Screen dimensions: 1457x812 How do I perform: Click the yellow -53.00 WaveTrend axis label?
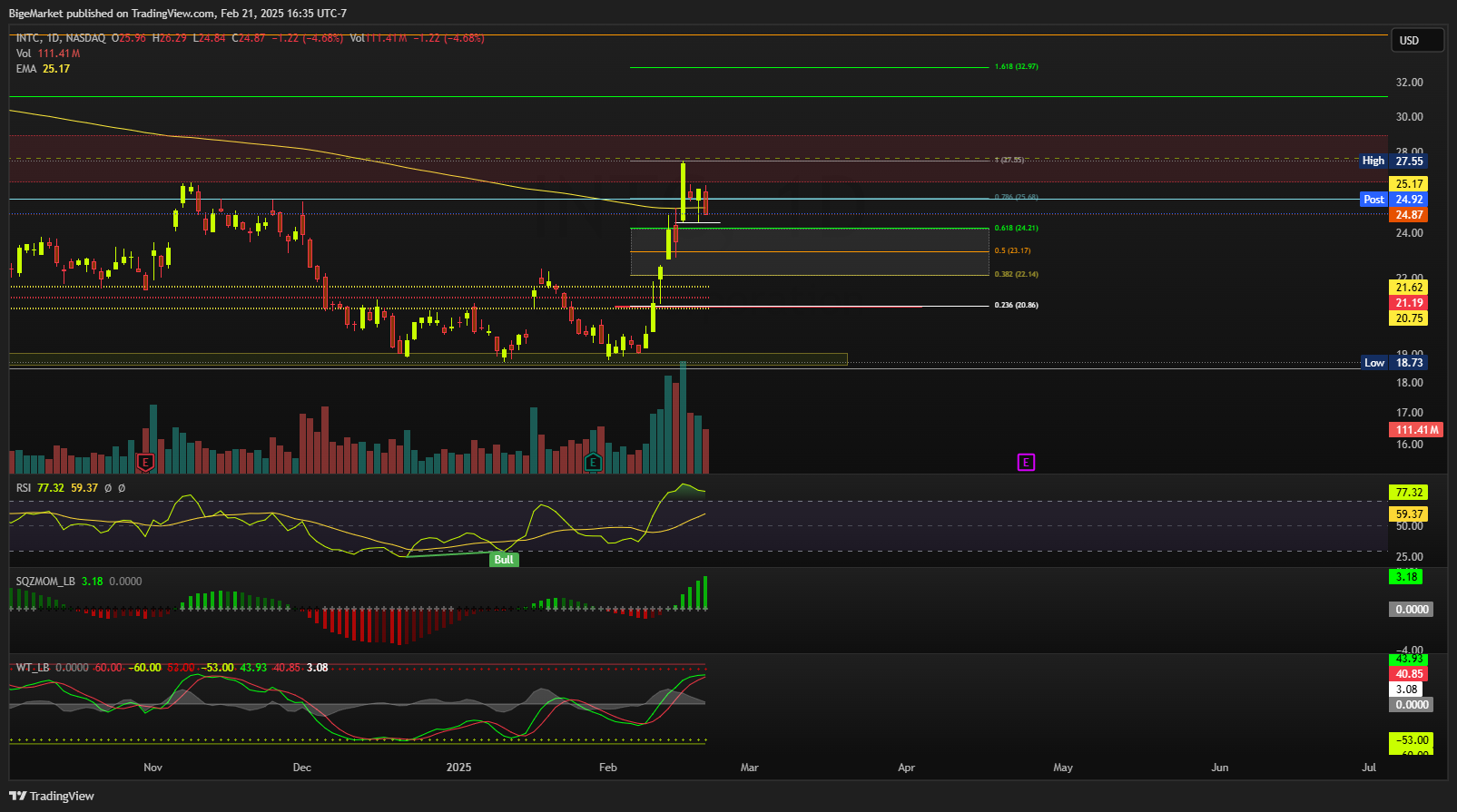point(1412,740)
